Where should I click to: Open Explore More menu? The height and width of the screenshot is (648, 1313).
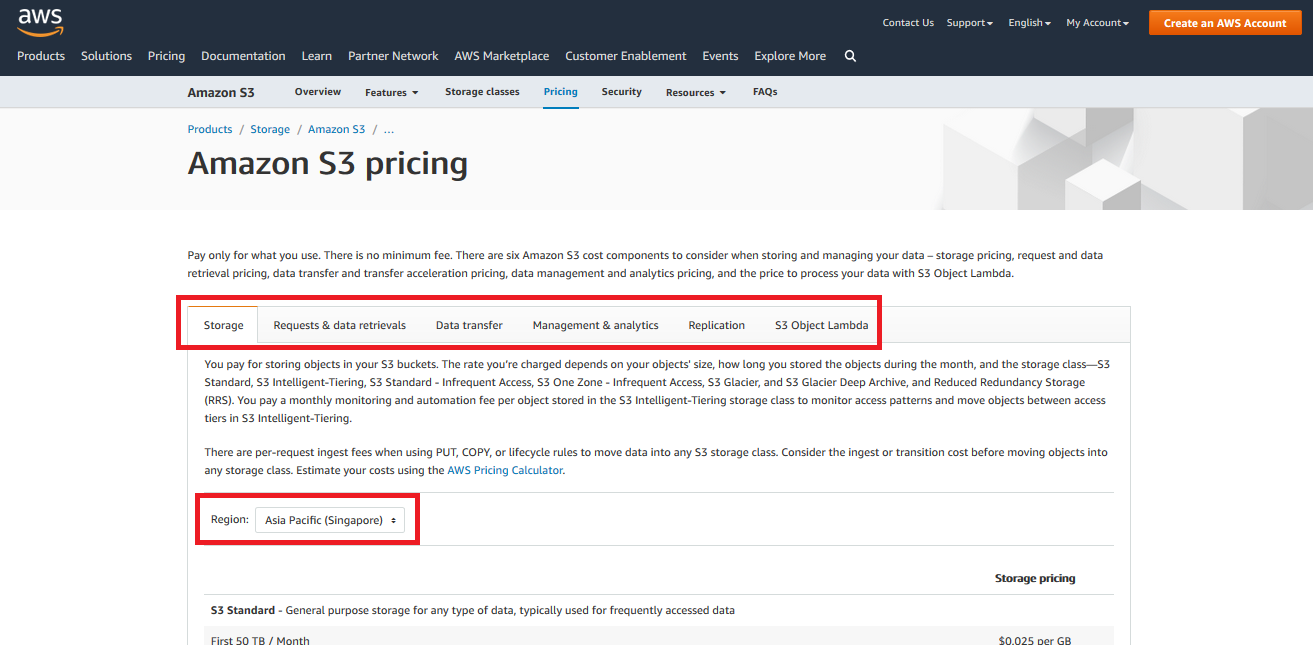click(x=790, y=56)
